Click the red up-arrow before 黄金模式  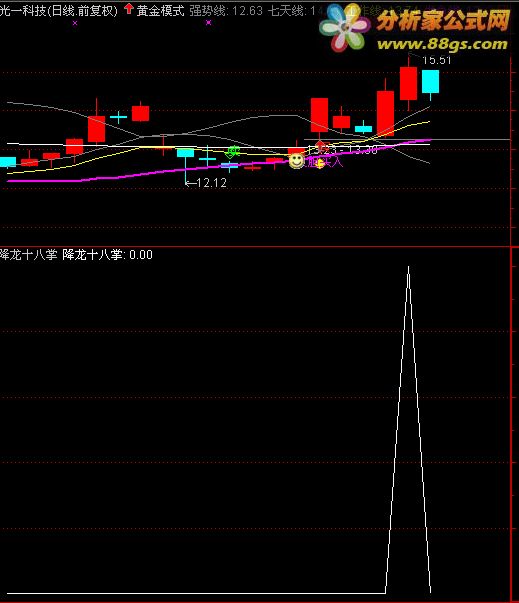click(x=129, y=9)
